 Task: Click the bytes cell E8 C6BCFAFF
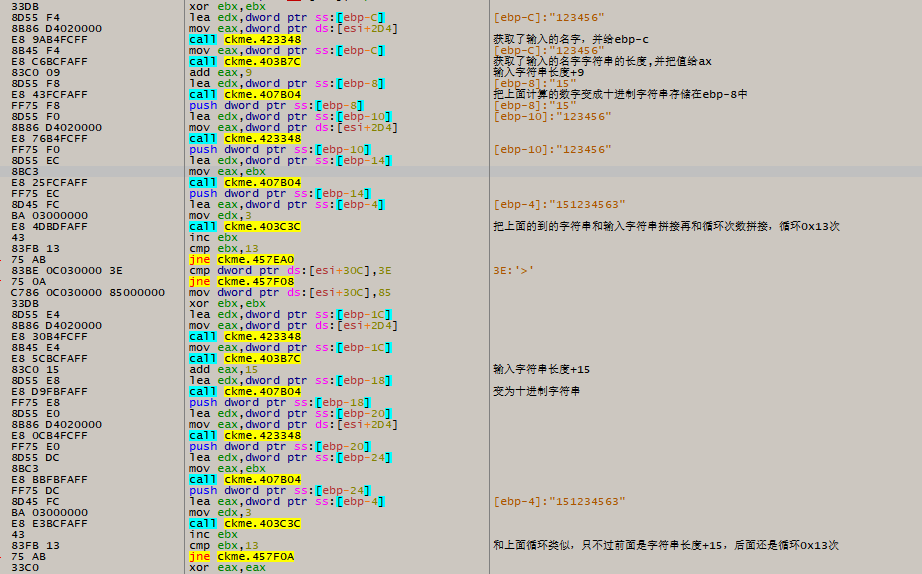click(x=49, y=62)
